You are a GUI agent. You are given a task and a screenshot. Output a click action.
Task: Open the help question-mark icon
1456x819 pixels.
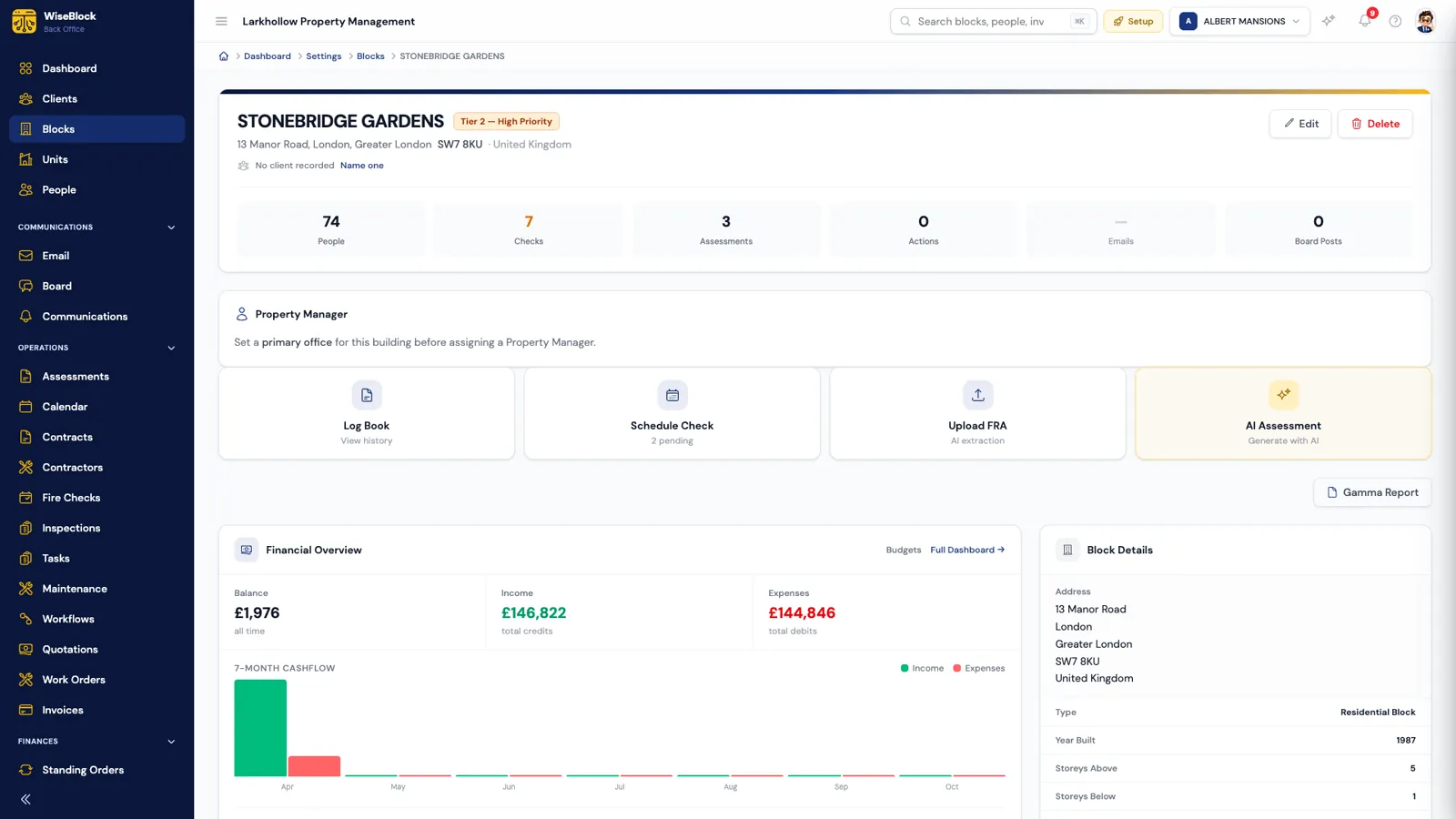1395,21
